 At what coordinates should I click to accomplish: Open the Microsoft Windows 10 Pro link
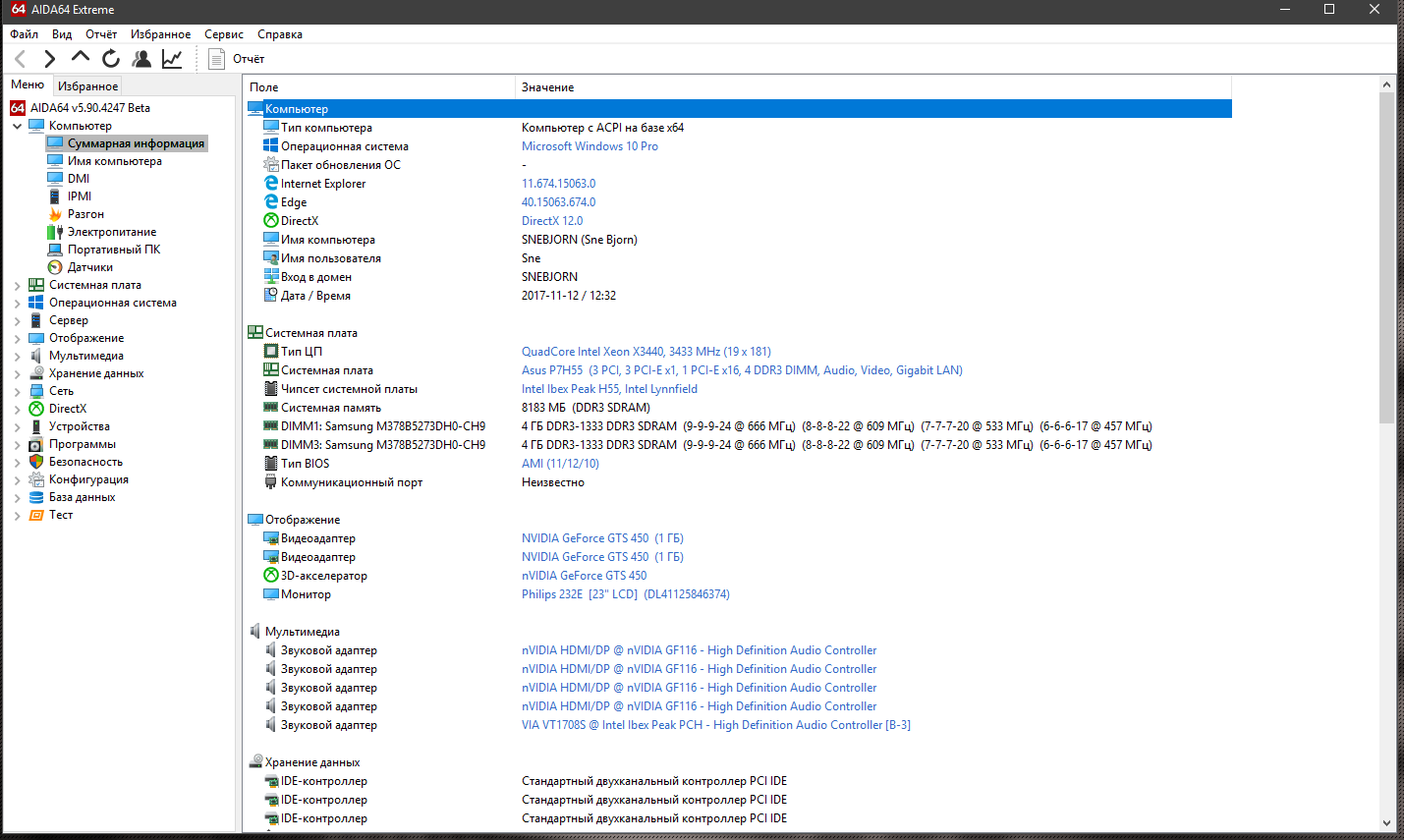pos(590,146)
